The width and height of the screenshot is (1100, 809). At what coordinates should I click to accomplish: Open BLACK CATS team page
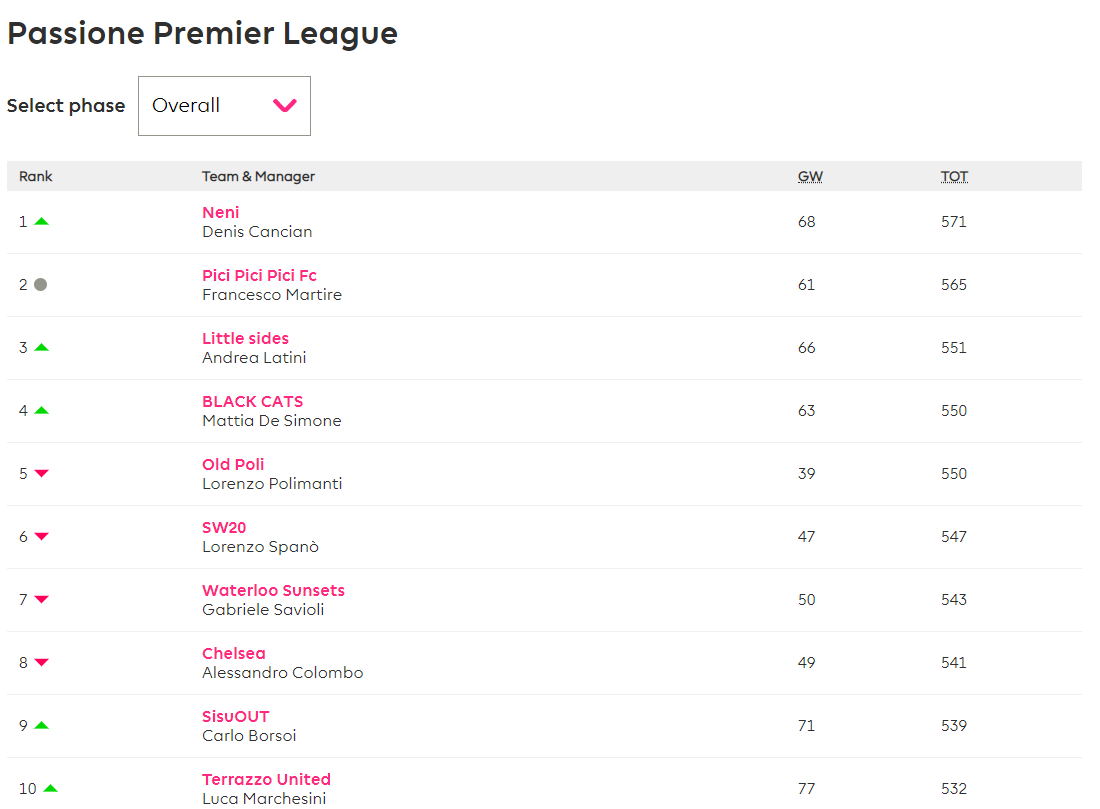(x=252, y=401)
